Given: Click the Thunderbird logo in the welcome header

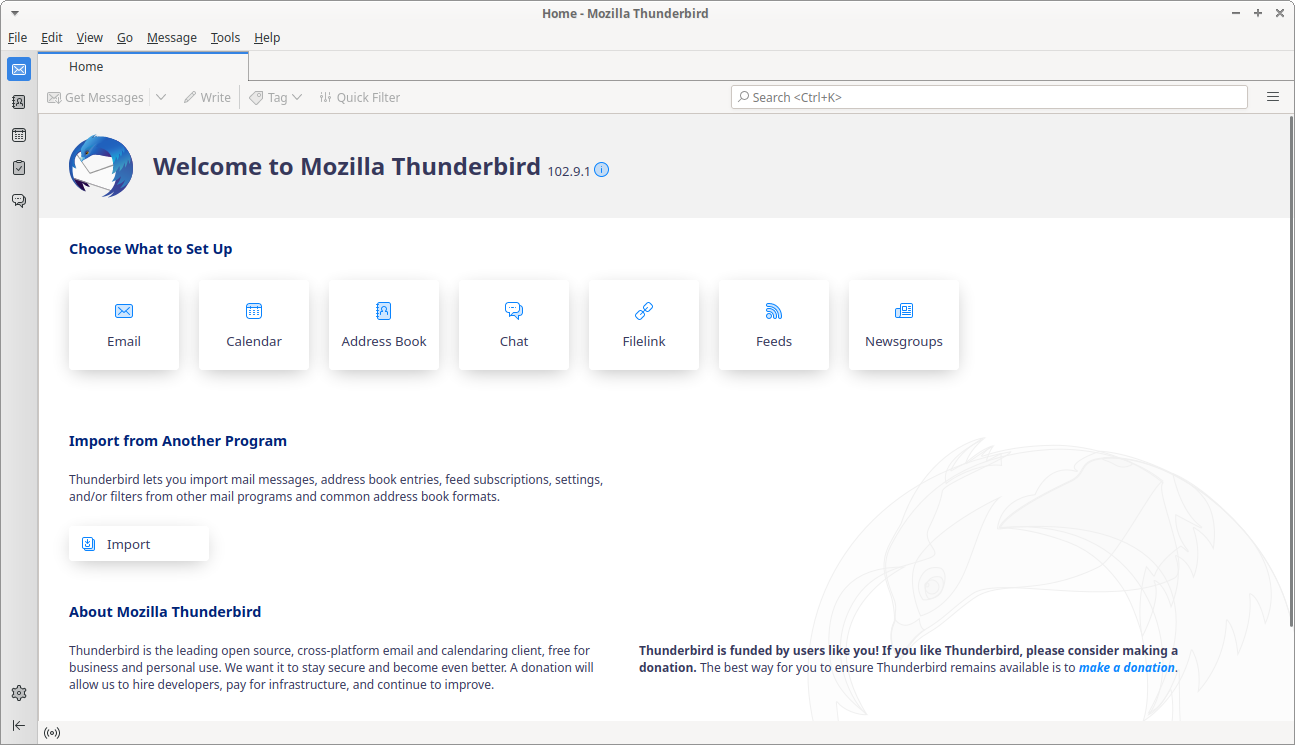Looking at the screenshot, I should coord(101,166).
